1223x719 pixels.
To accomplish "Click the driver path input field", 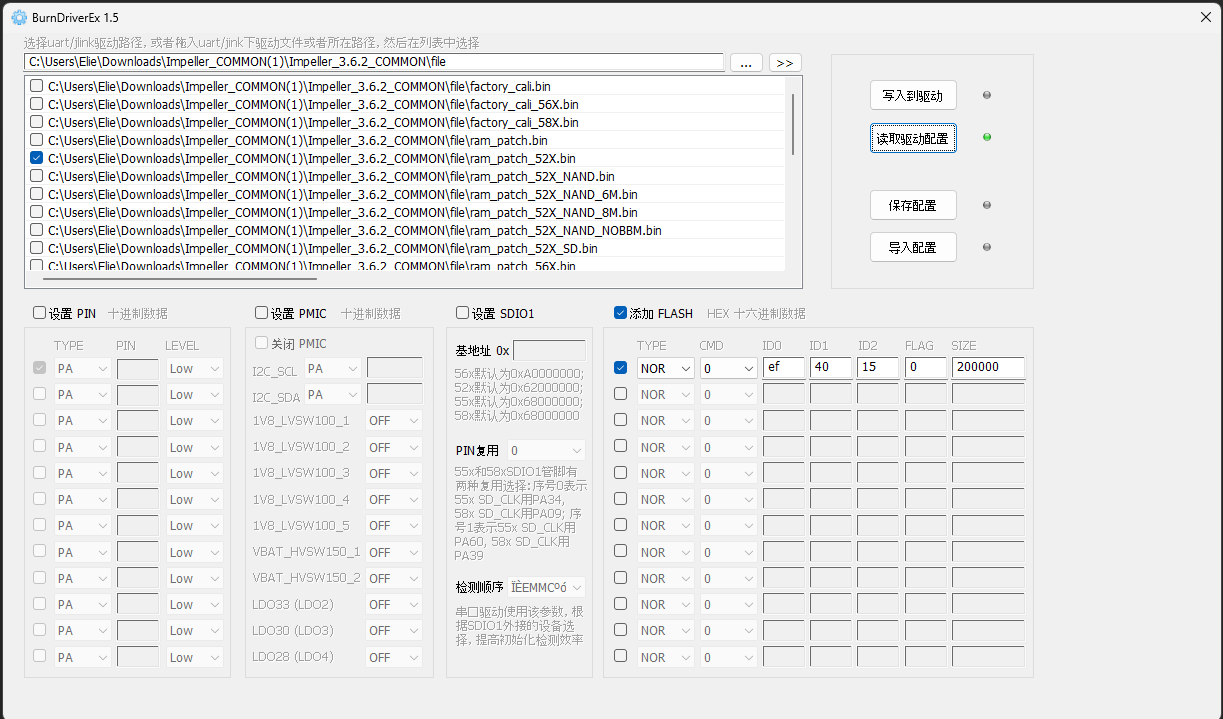I will [374, 62].
